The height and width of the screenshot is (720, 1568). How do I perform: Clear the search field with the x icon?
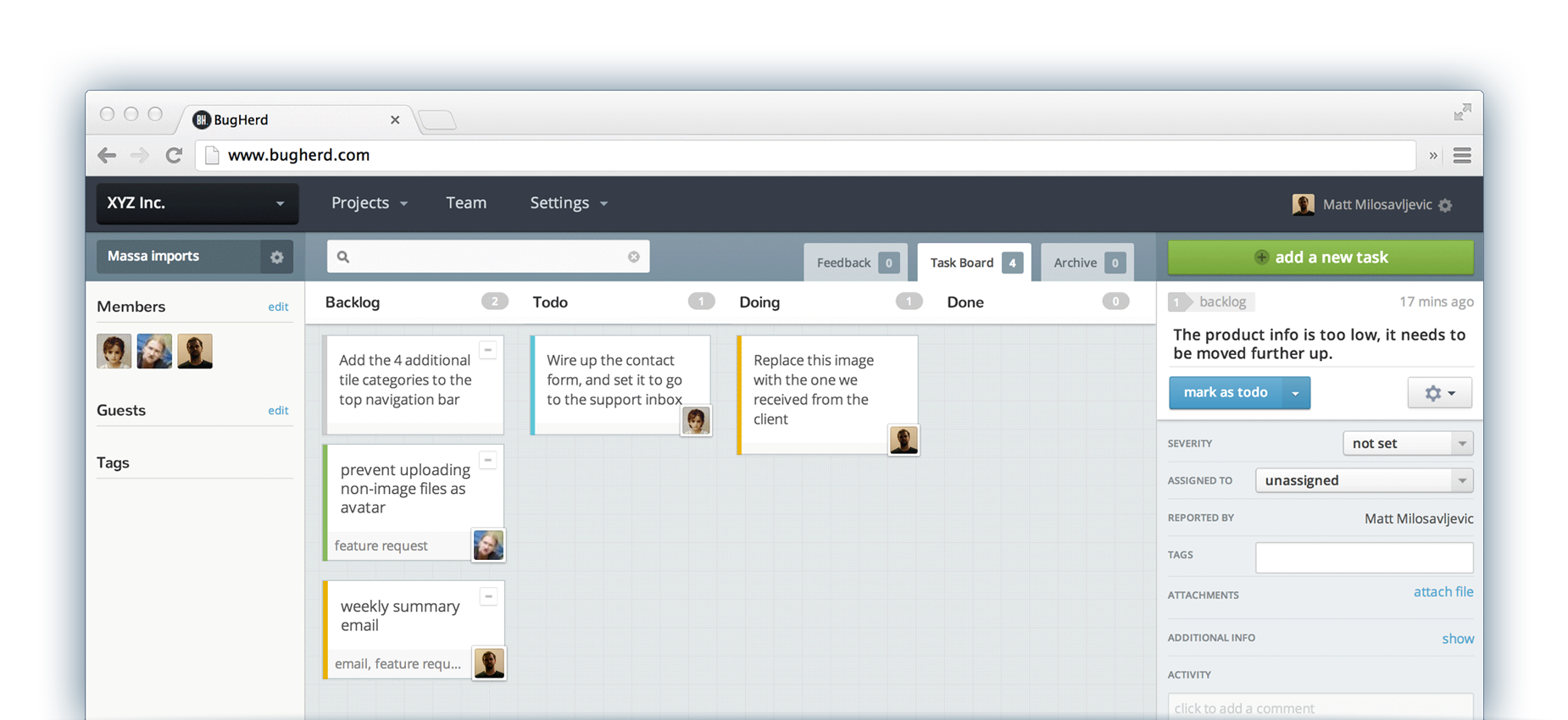(634, 257)
